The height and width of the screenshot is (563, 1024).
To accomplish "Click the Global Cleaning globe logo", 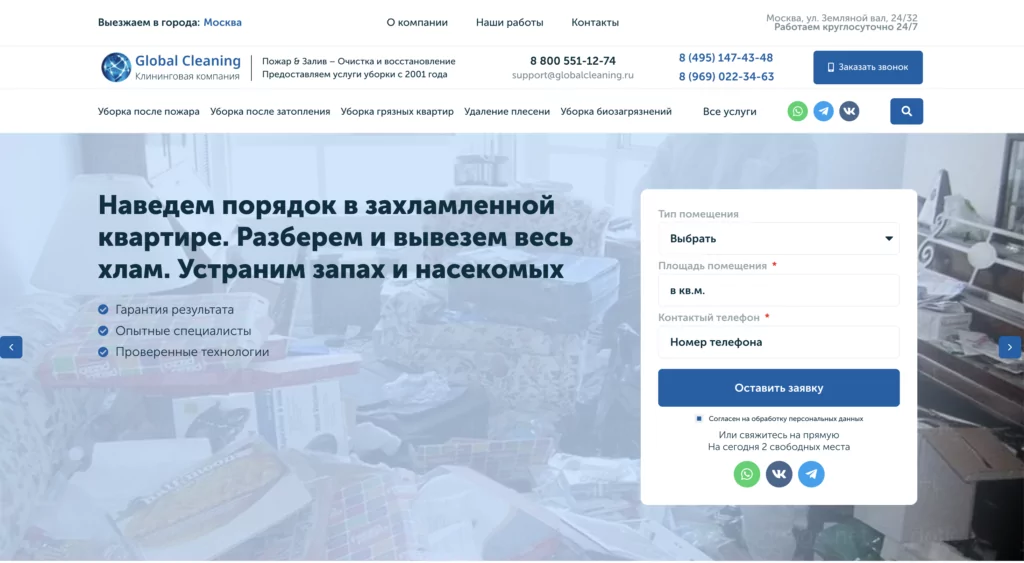I will (x=116, y=67).
